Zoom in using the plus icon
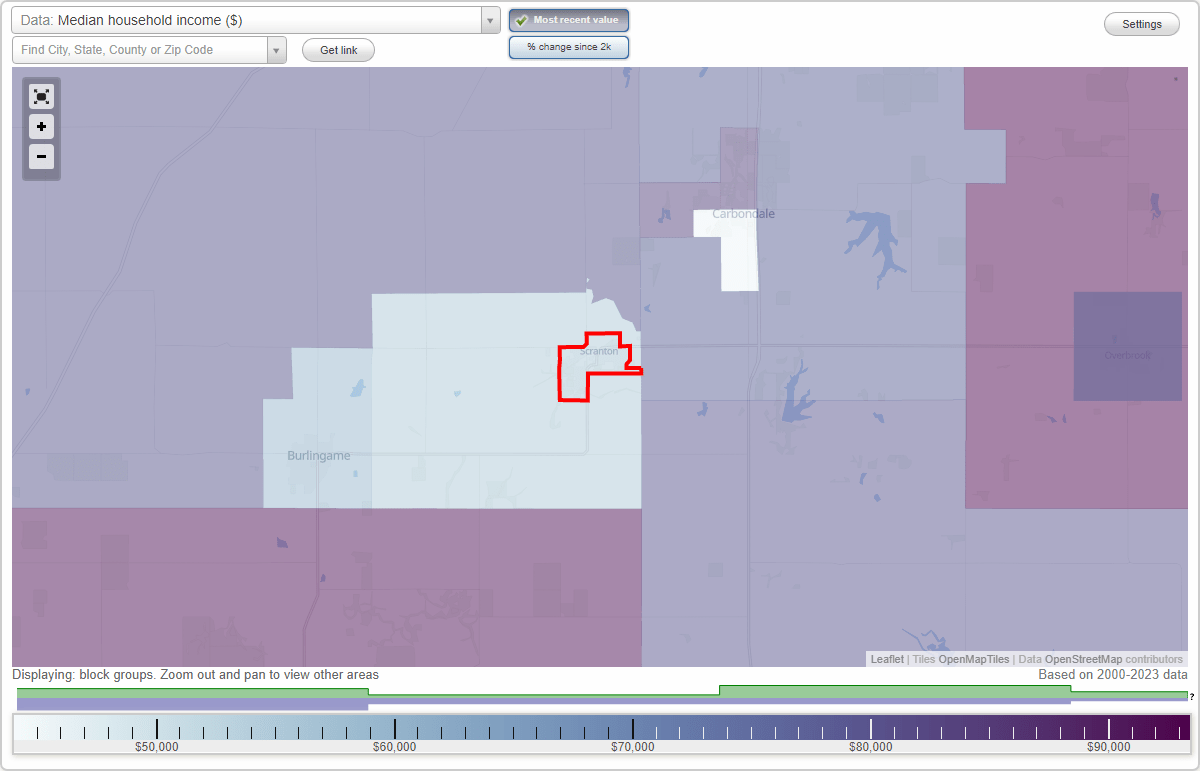Image resolution: width=1200 pixels, height=771 pixels. (41, 127)
